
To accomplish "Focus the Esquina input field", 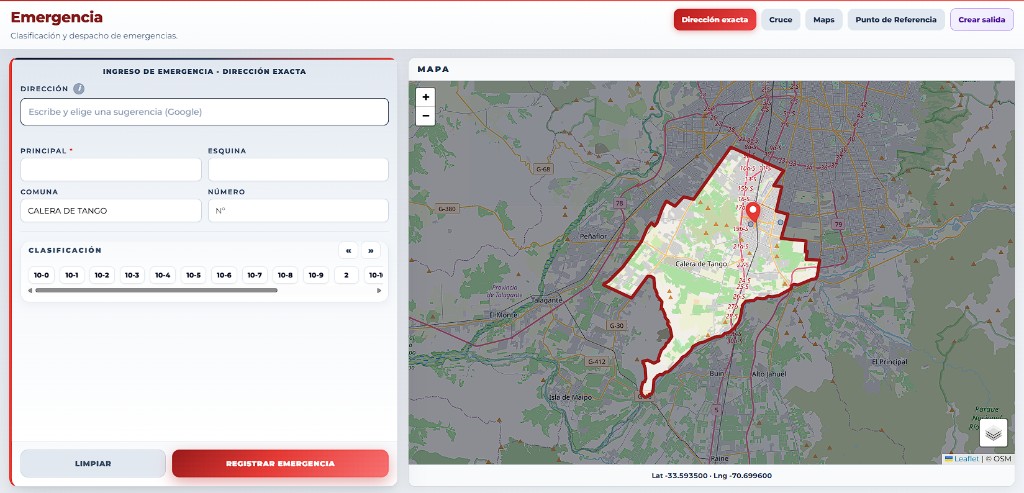I will coord(298,170).
